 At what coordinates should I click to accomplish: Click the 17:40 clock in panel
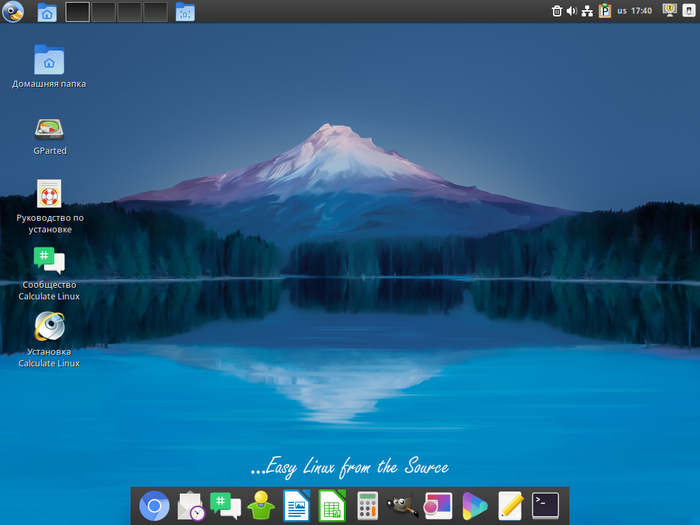(642, 11)
